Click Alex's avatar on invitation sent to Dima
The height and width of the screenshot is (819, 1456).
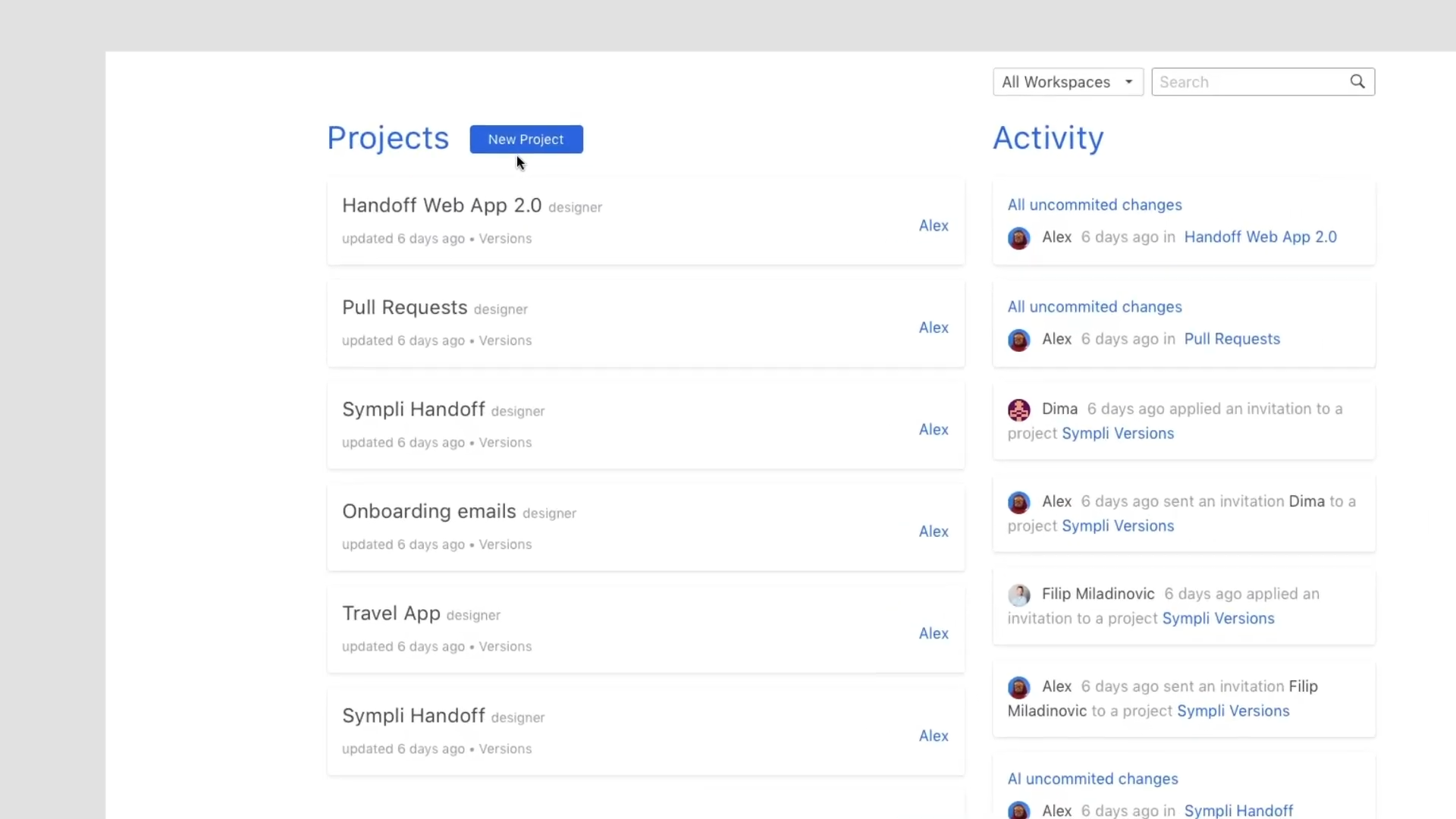1018,502
